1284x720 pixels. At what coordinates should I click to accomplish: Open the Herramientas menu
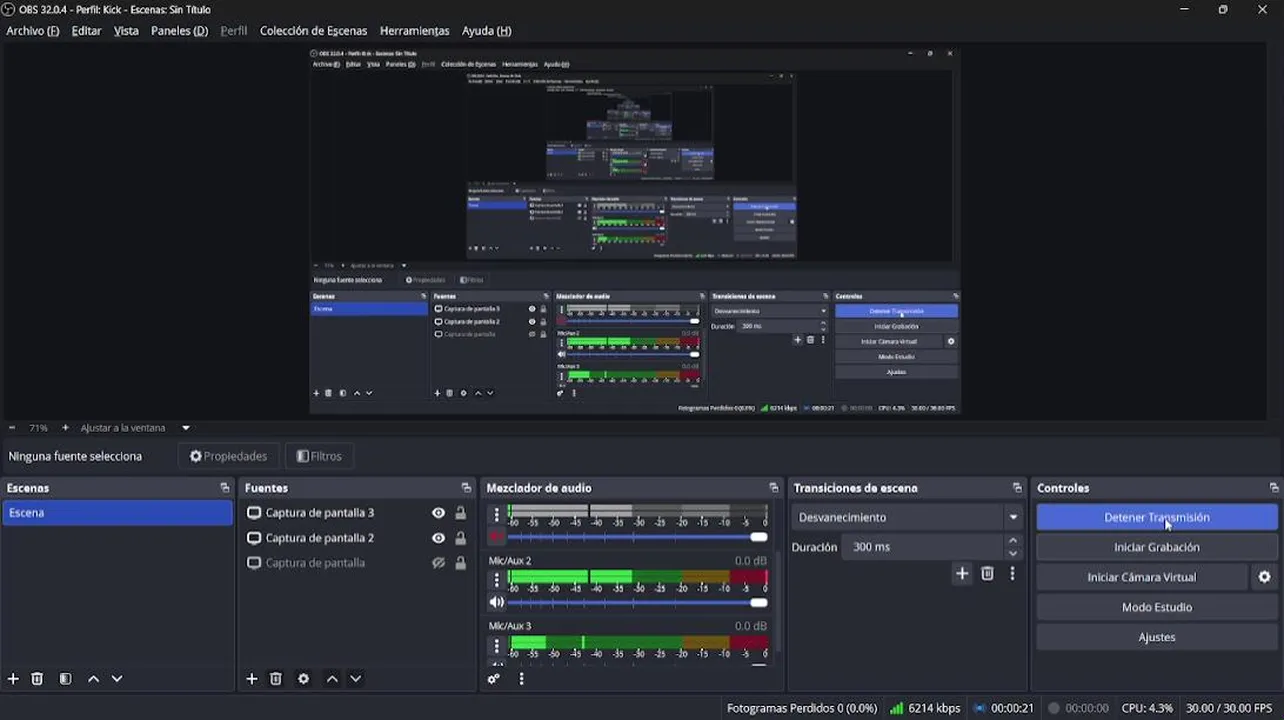tap(414, 31)
